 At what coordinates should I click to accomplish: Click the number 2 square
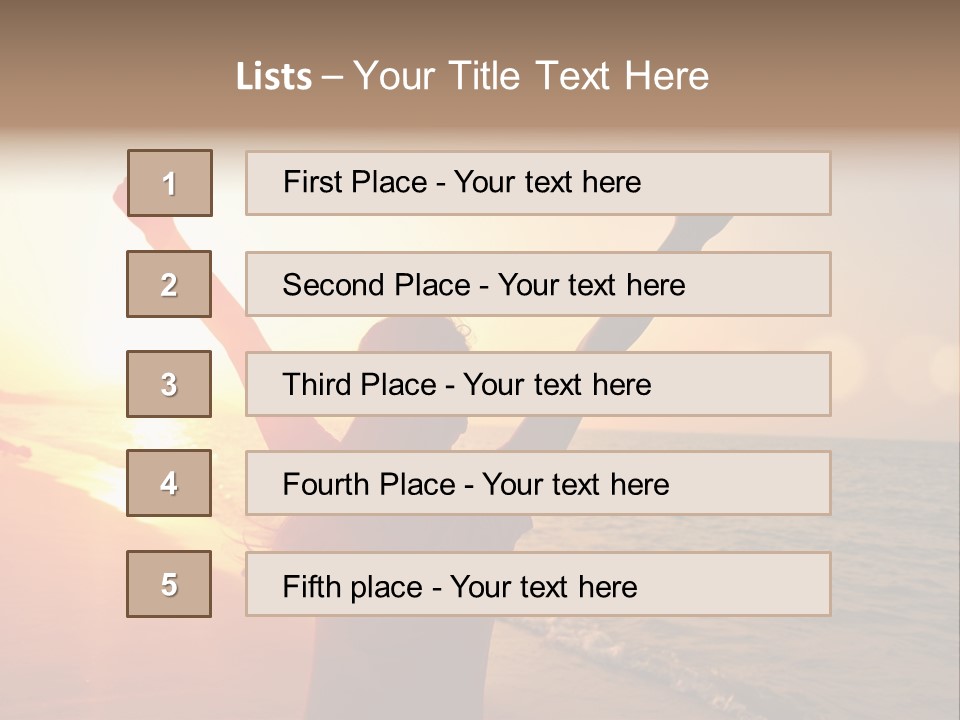coord(169,284)
